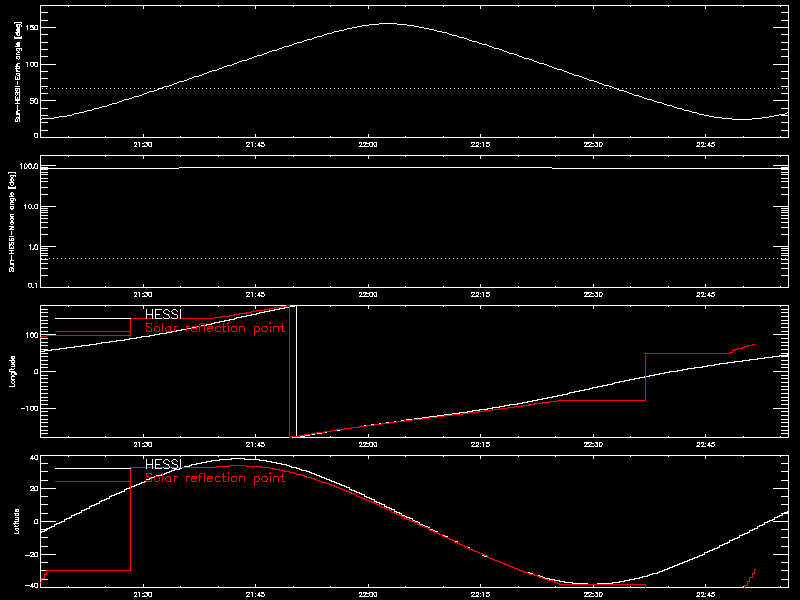This screenshot has height=600, width=800.
Task: Click the 10.0 tick on the Sun-HESSI-Noon angle axis
Action: (30, 207)
